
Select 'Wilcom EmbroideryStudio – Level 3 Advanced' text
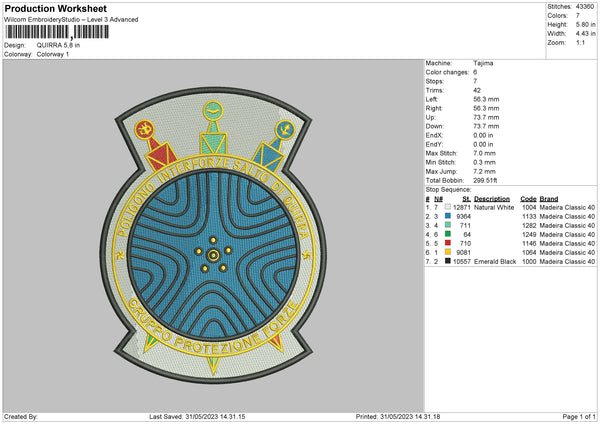click(x=71, y=20)
